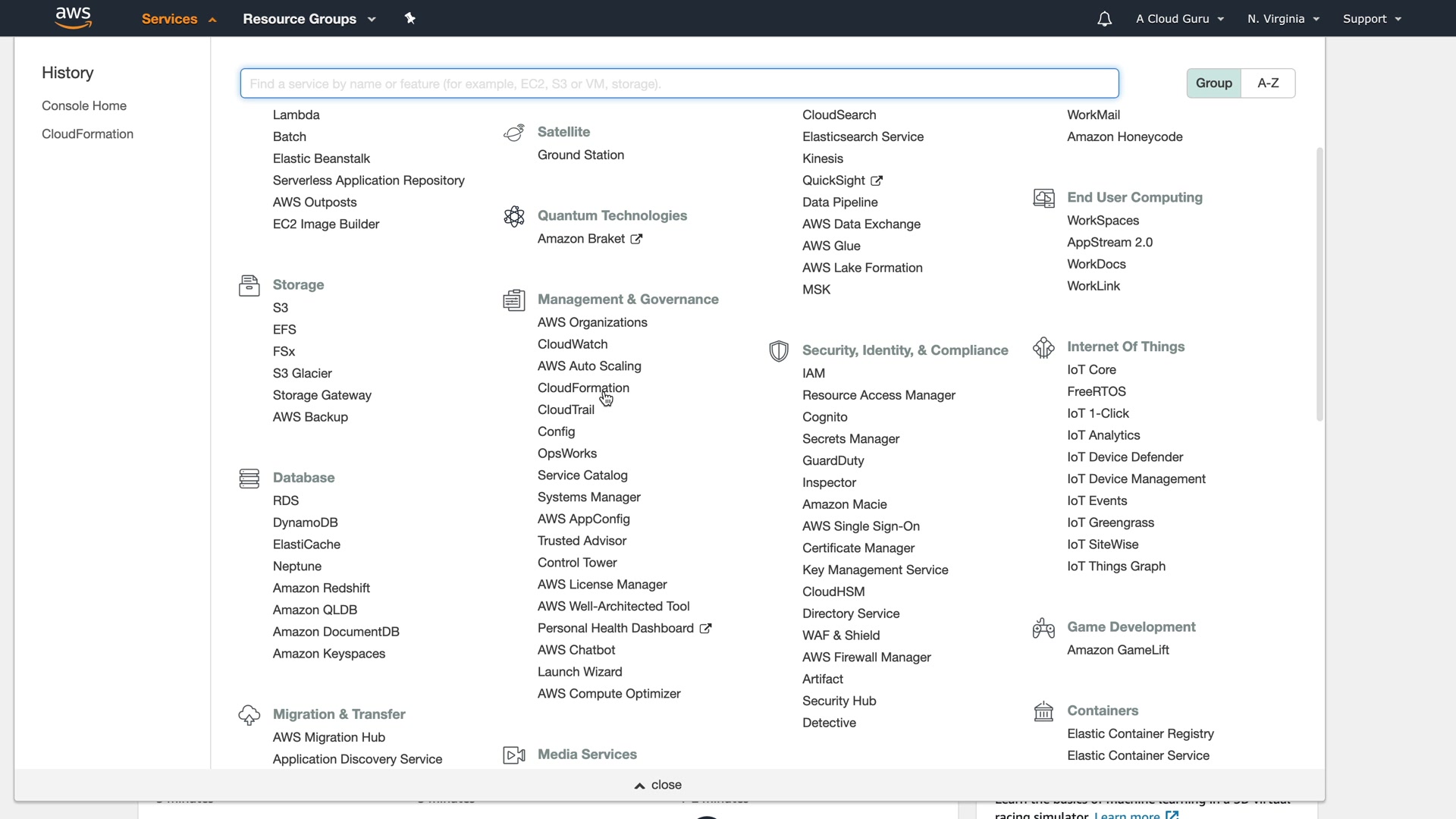This screenshot has width=1456, height=819.
Task: Open CloudFormation under Management & Governance
Action: [x=583, y=388]
